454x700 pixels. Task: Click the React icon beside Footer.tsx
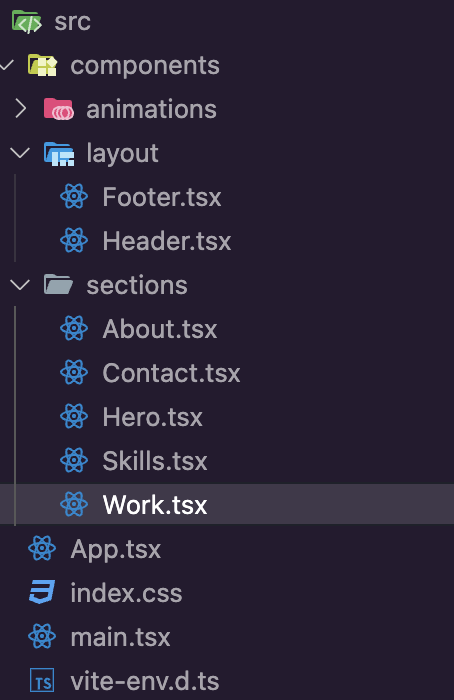click(74, 196)
